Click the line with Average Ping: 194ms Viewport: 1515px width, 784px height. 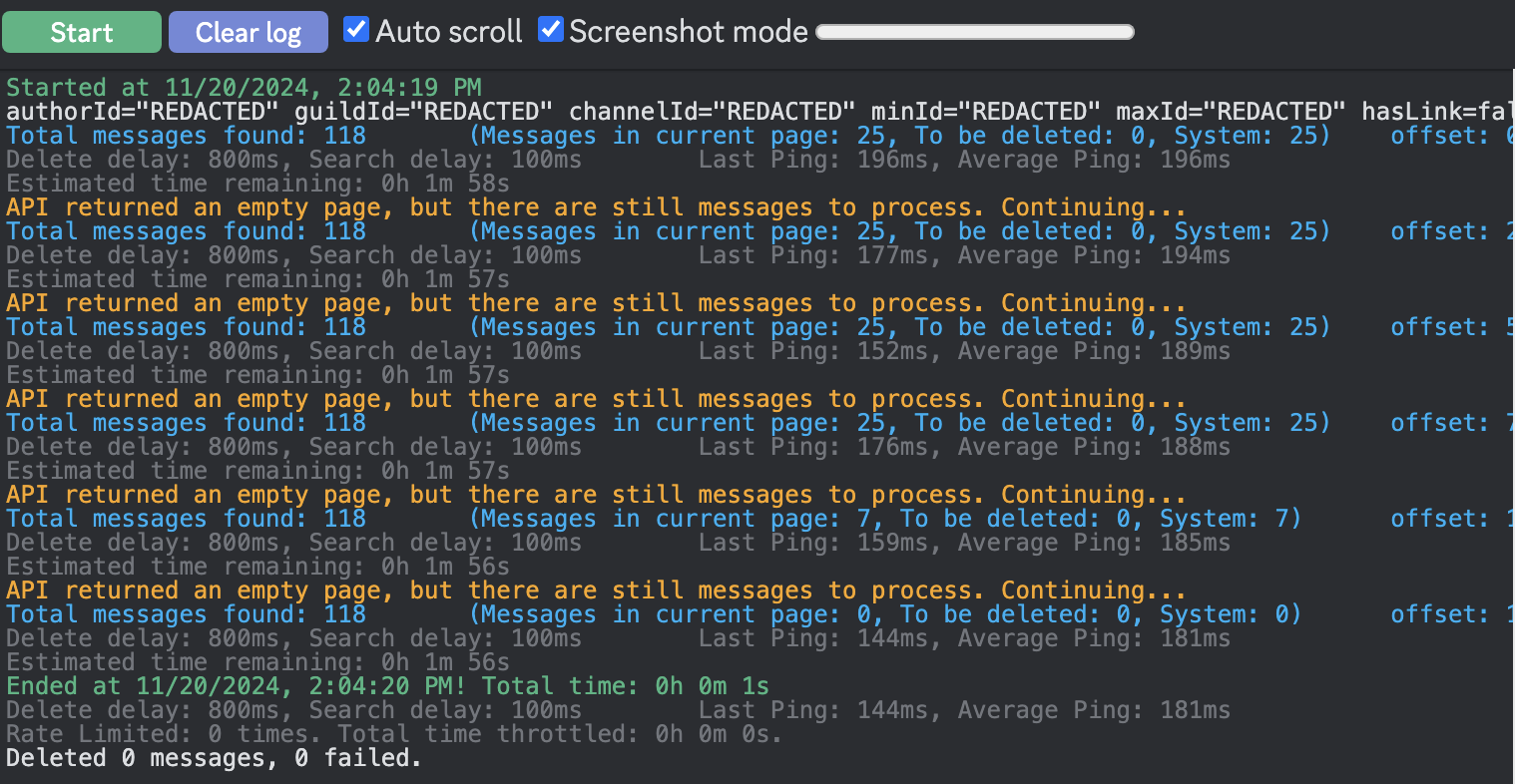tap(618, 255)
